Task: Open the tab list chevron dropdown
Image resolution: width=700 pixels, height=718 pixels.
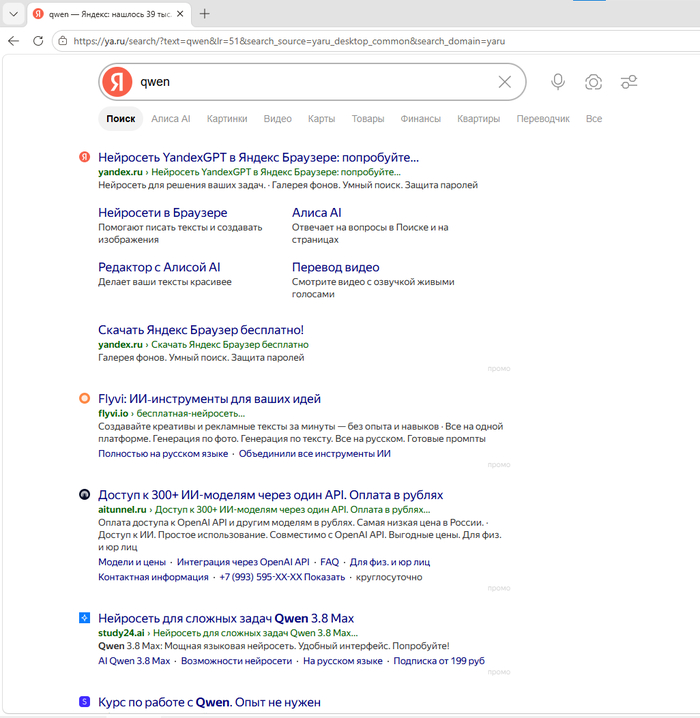Action: (x=14, y=14)
